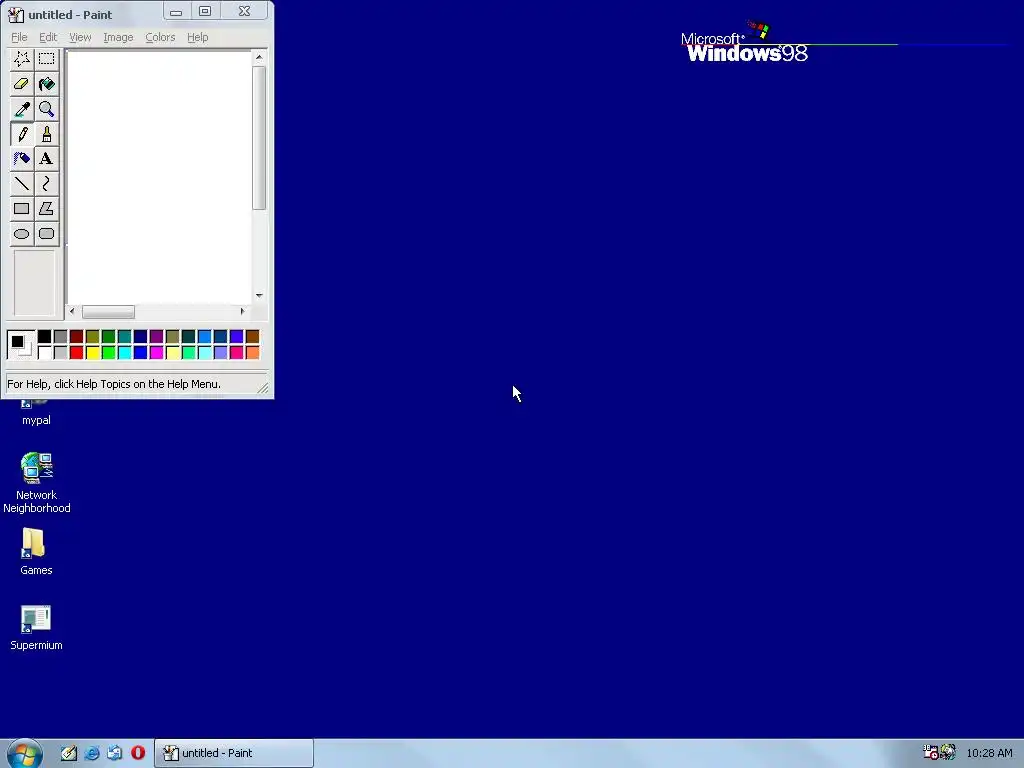This screenshot has height=768, width=1024.
Task: Click the horizontal scrollbar right arrow
Action: click(x=242, y=312)
